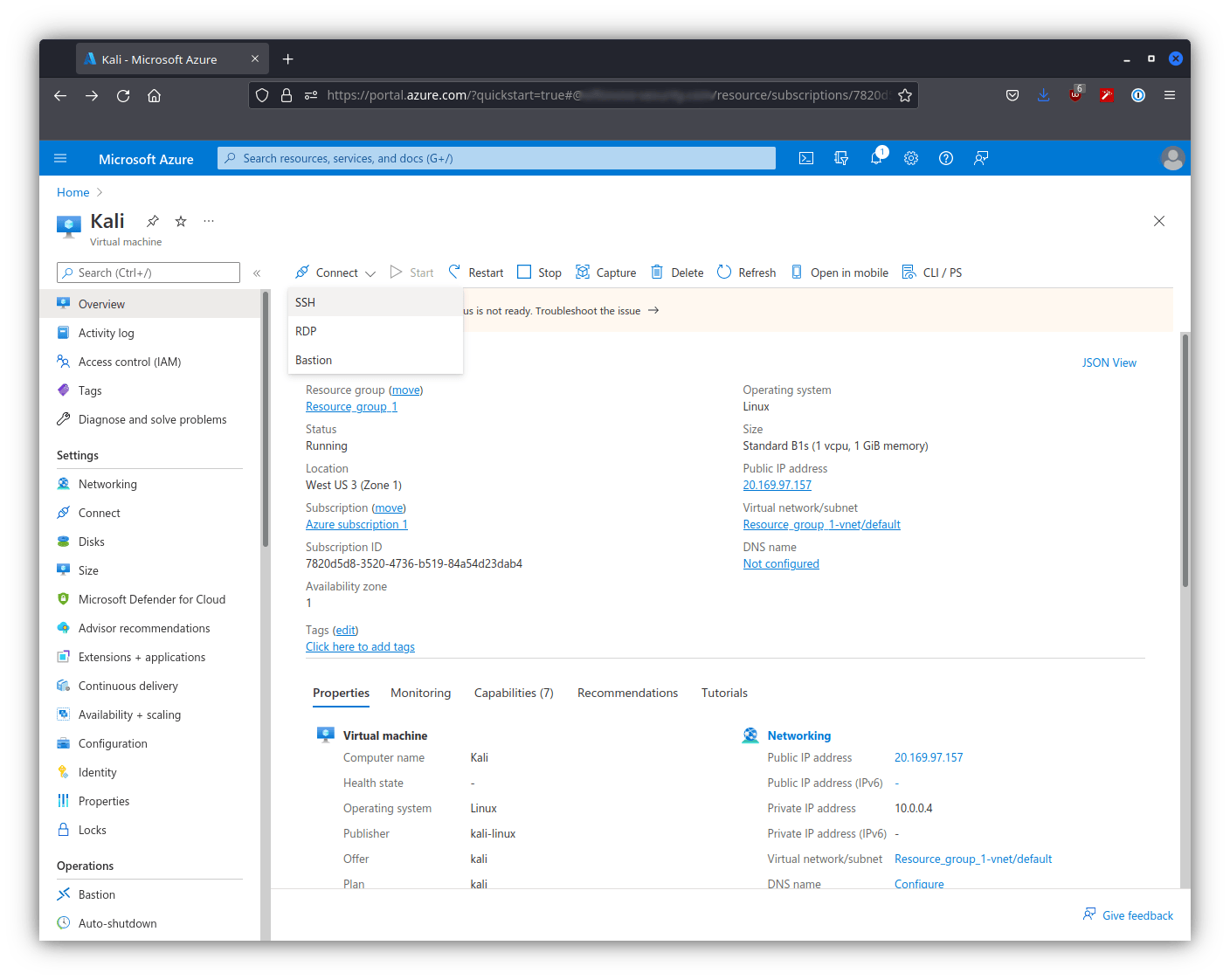
Task: Expand the Connect dropdown
Action: 336,273
